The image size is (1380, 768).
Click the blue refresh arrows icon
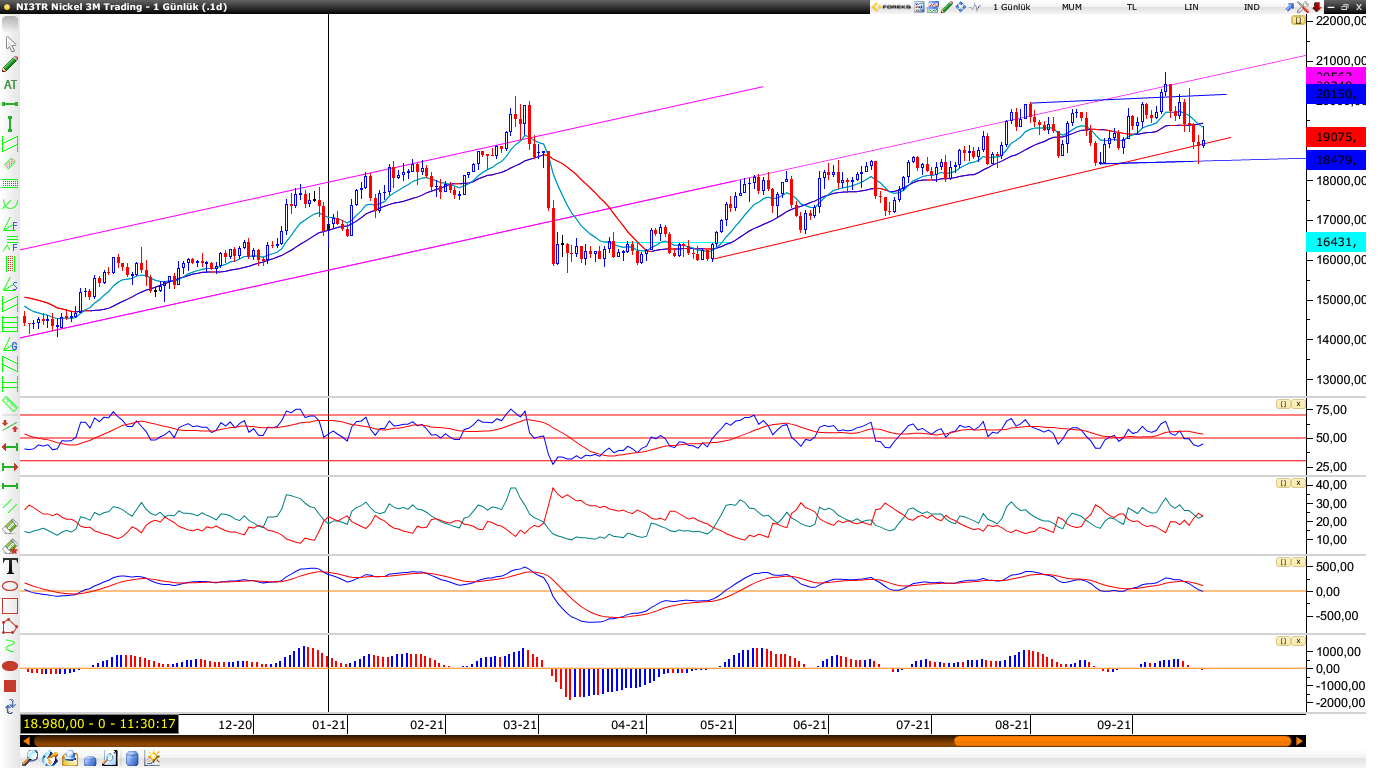pos(11,706)
